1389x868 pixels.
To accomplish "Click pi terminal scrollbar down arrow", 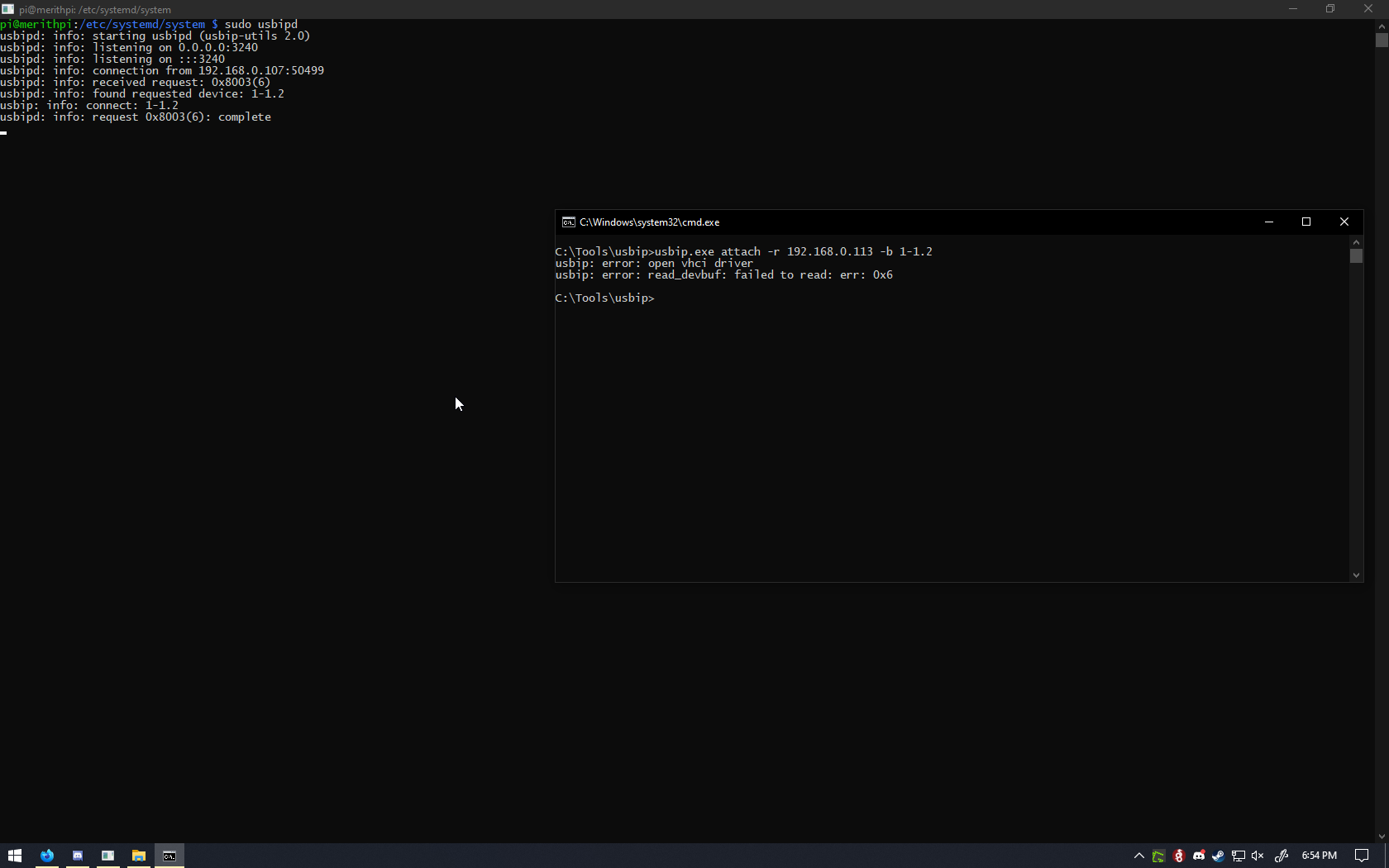I will click(x=1382, y=837).
